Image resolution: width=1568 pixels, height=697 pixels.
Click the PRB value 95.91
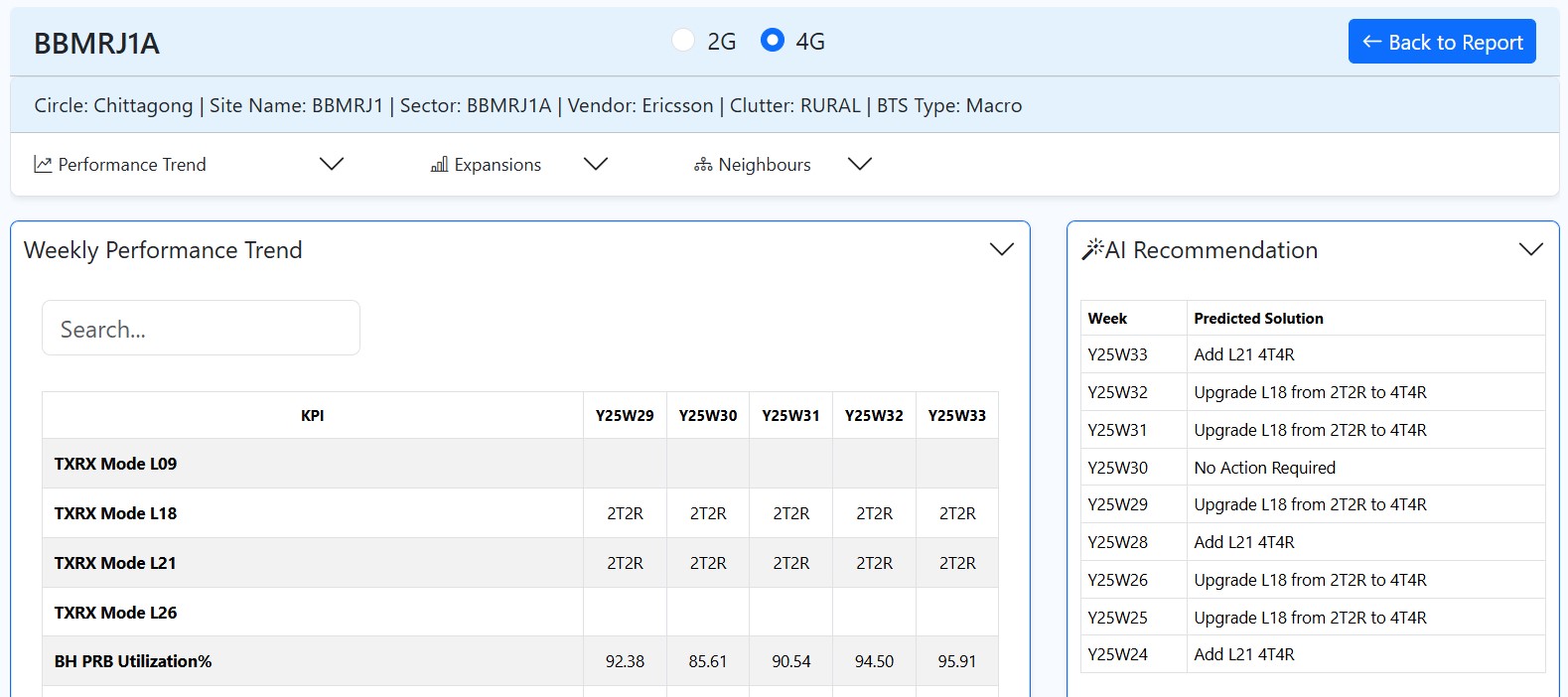pyautogui.click(x=957, y=661)
